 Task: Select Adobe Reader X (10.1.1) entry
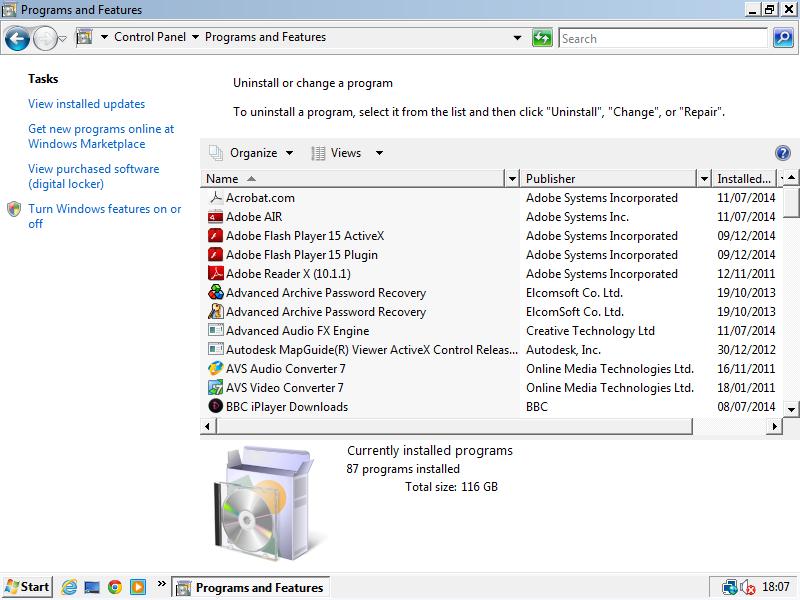click(x=288, y=274)
